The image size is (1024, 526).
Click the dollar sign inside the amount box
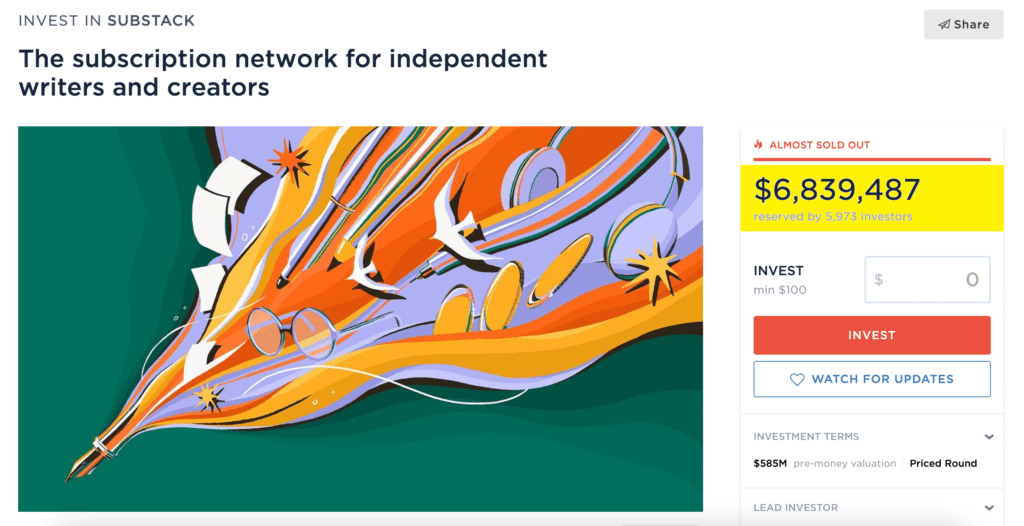pyautogui.click(x=878, y=280)
